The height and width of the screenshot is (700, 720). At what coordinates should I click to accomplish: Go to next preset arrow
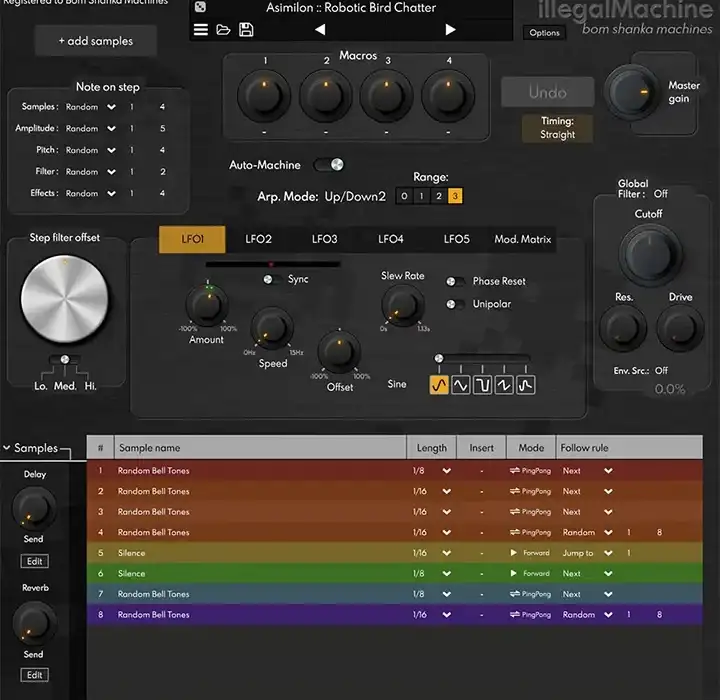450,30
